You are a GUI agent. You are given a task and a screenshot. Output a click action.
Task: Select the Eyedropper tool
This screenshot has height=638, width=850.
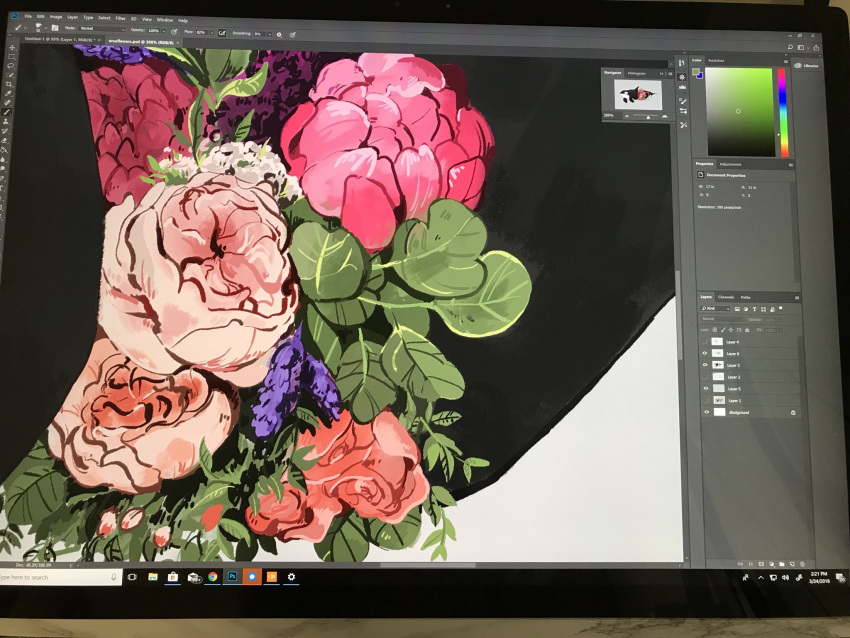pos(9,93)
